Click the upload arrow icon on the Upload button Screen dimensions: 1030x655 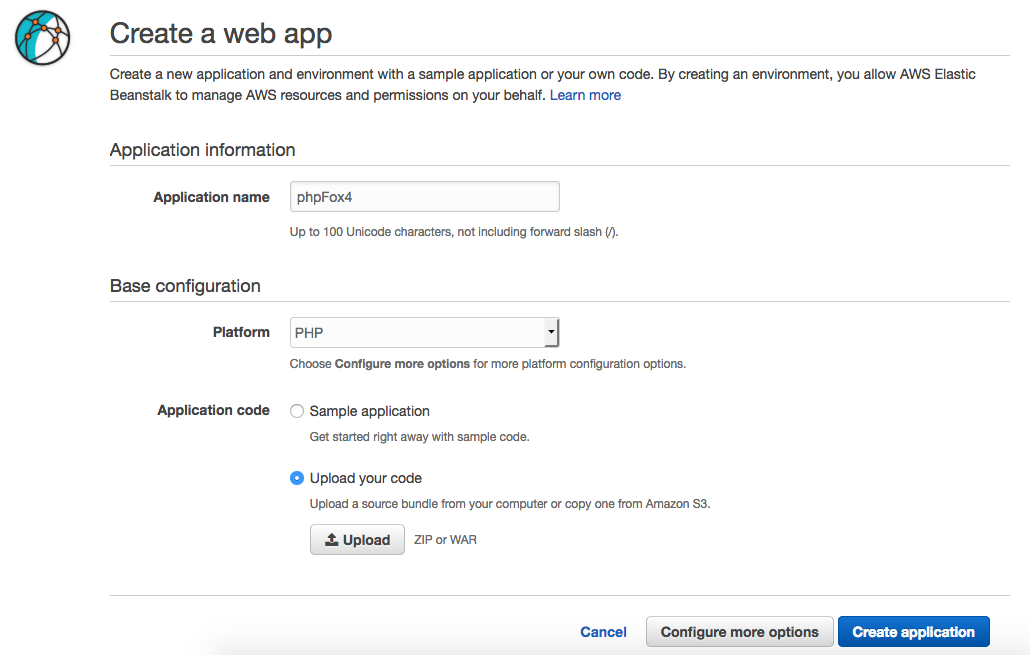coord(332,540)
